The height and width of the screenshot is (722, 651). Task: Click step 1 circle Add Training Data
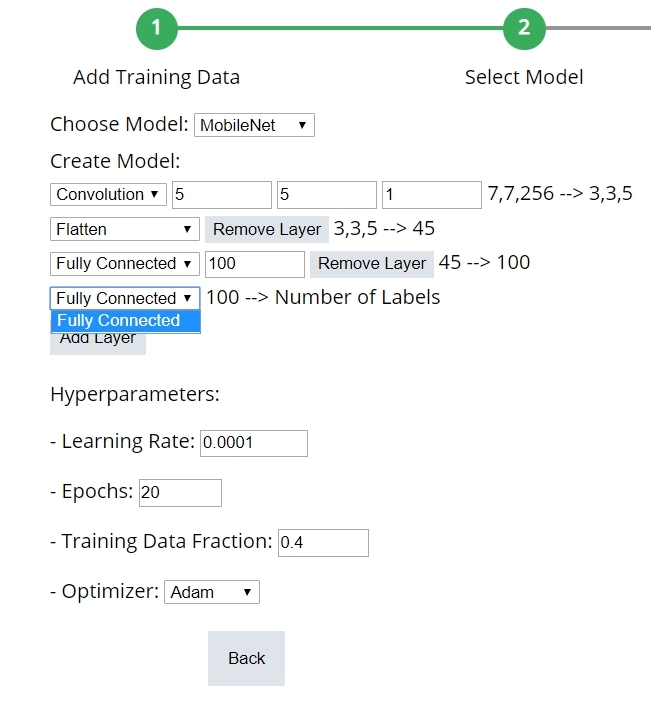[156, 28]
